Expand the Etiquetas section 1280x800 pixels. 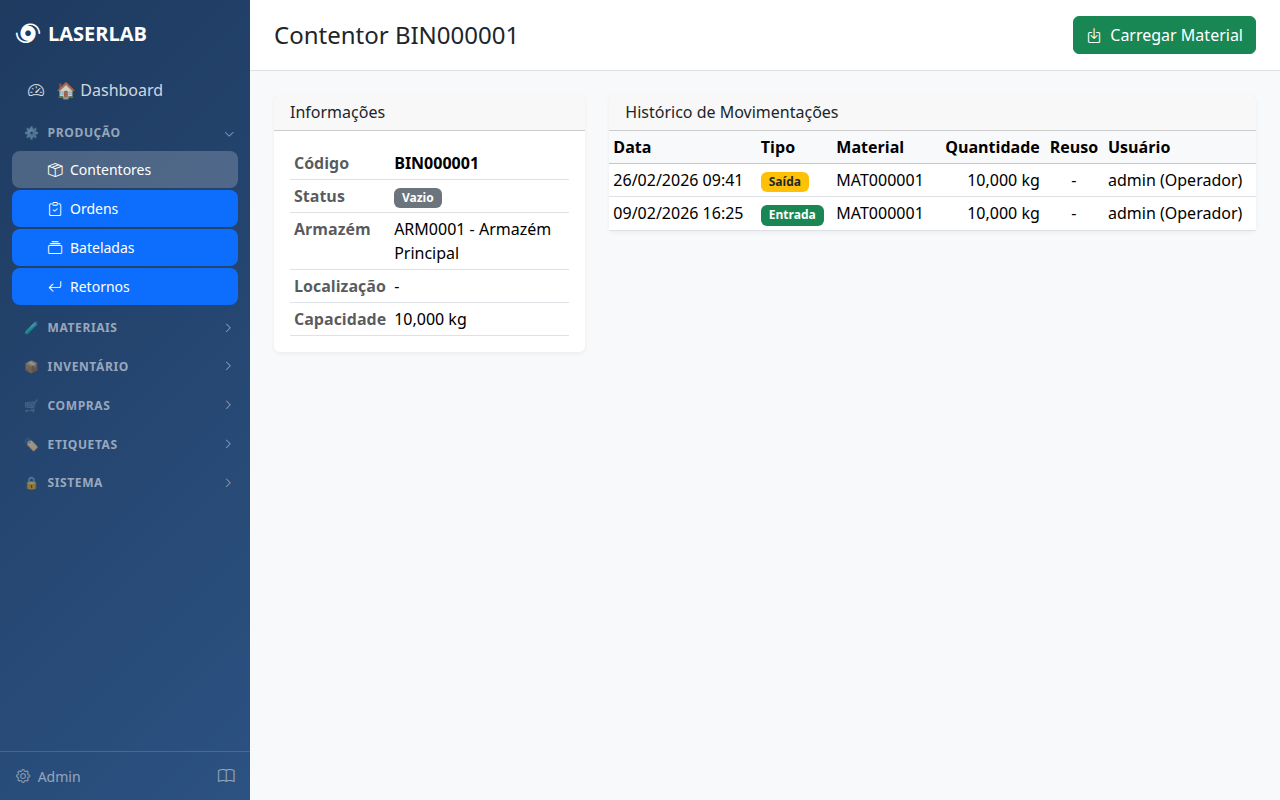(125, 444)
